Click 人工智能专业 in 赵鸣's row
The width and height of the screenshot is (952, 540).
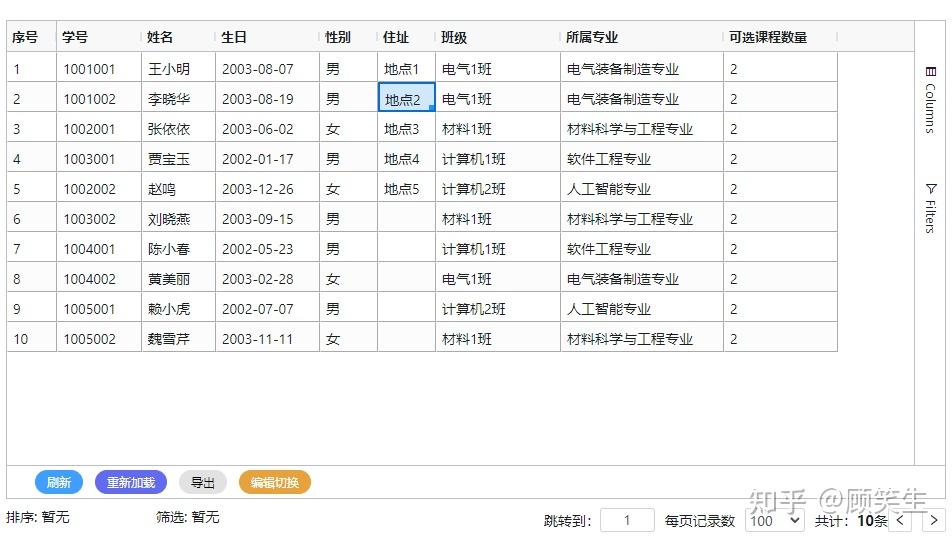click(642, 188)
